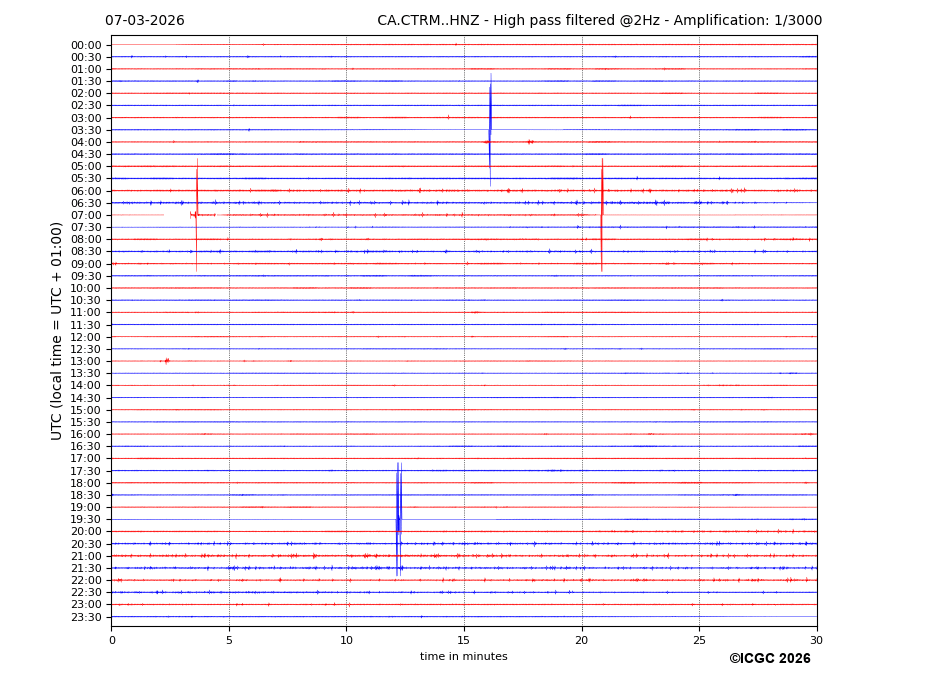
Task: Select the 06:30 time label
Action: click(x=86, y=203)
